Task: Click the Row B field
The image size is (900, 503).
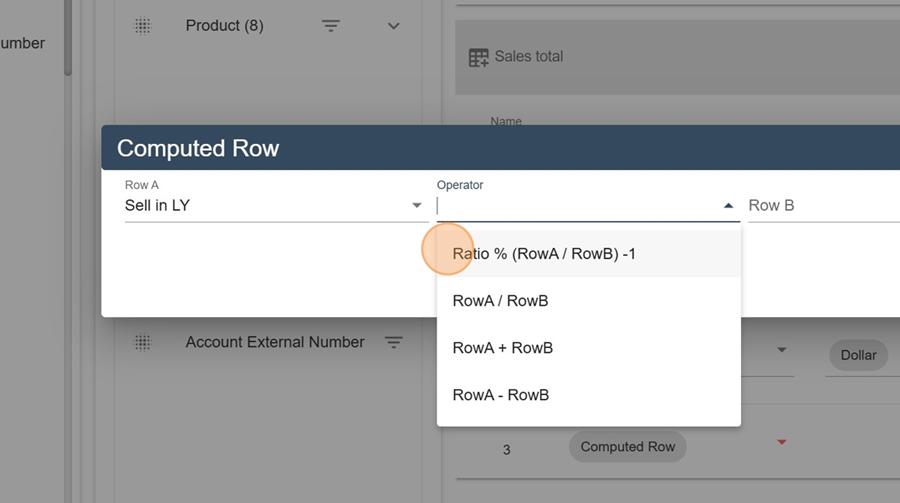Action: 824,206
